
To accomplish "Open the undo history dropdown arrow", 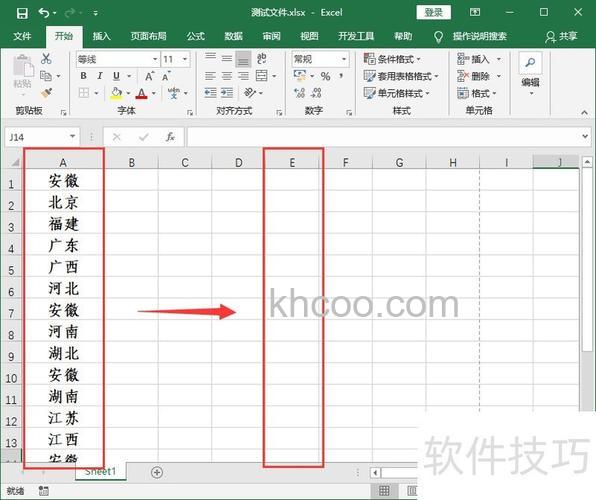I will point(55,14).
